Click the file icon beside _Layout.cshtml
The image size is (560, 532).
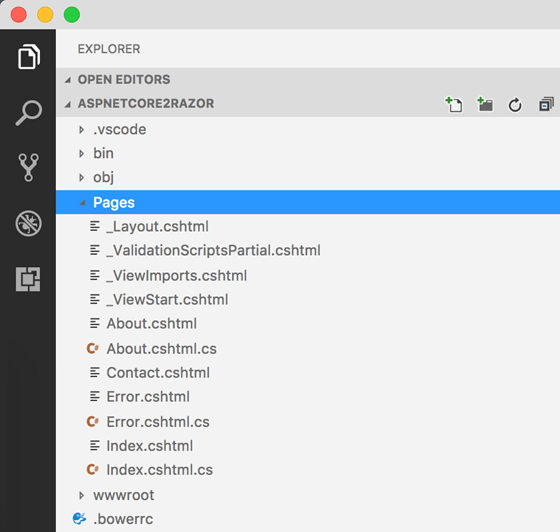95,226
